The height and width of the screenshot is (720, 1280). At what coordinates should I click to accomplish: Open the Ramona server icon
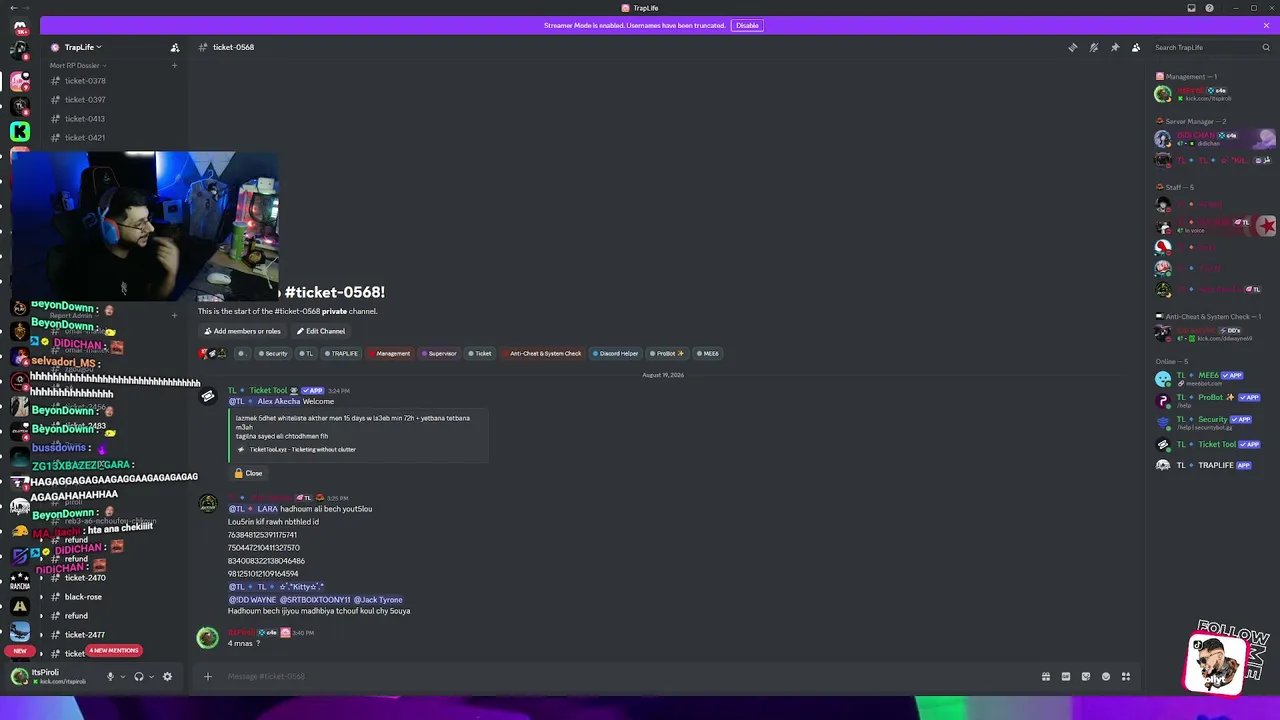pyautogui.click(x=19, y=583)
